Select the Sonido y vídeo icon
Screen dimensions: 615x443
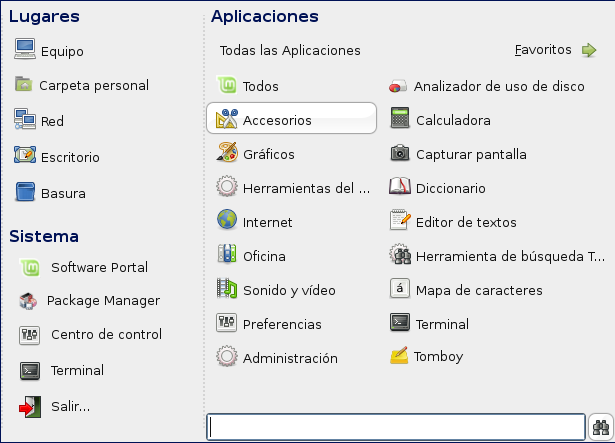[x=227, y=288]
